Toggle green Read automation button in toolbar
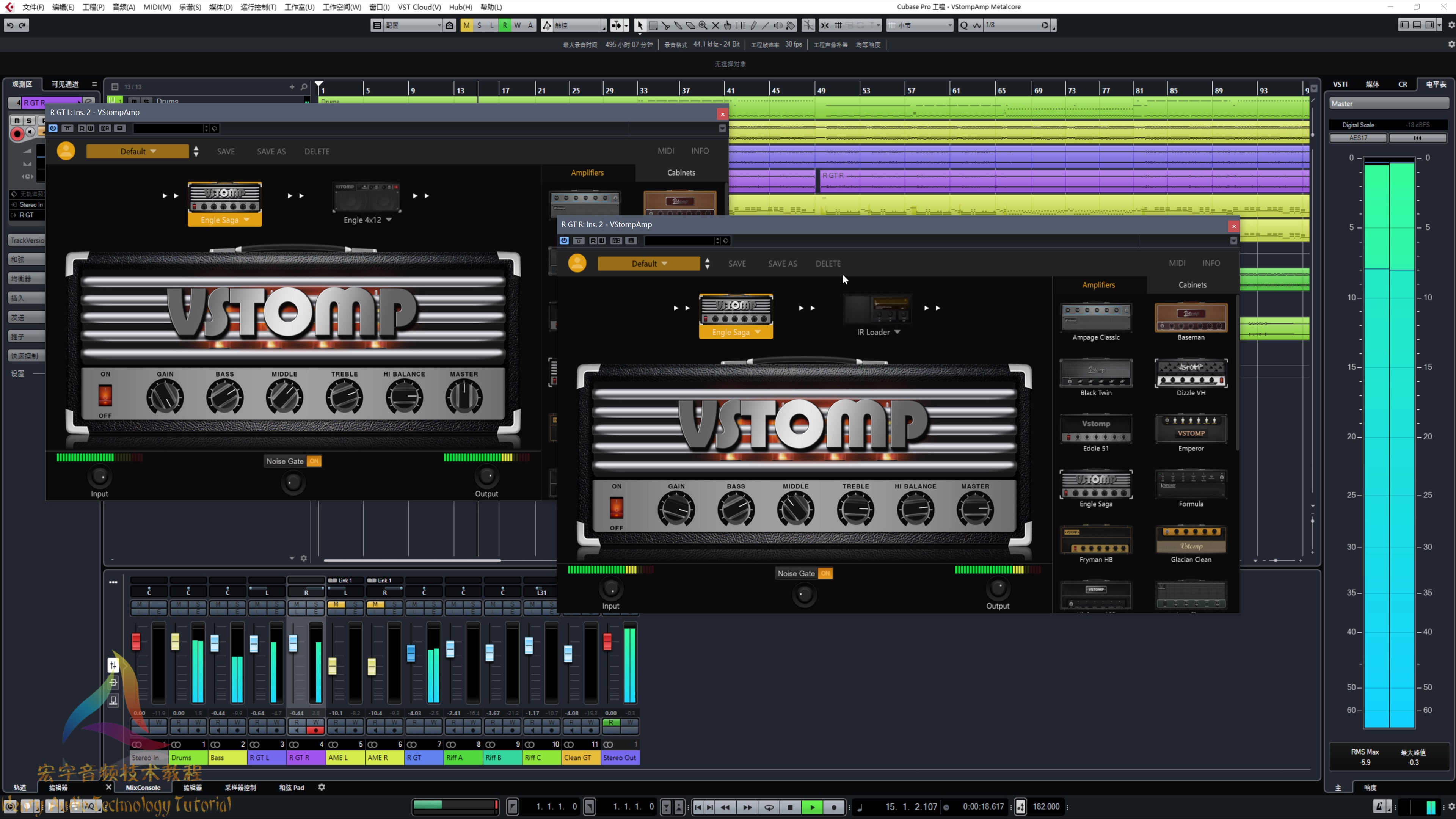Screen dimensions: 1456x819 click(x=505, y=25)
